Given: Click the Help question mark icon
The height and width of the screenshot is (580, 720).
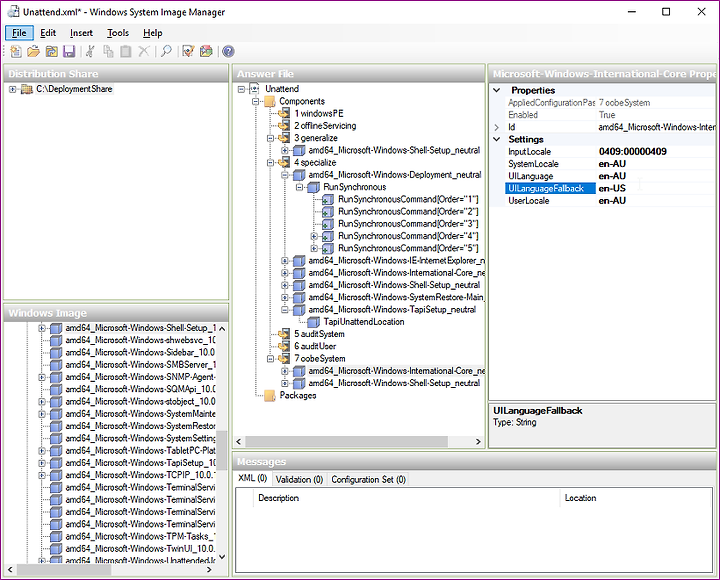Looking at the screenshot, I should [x=228, y=51].
